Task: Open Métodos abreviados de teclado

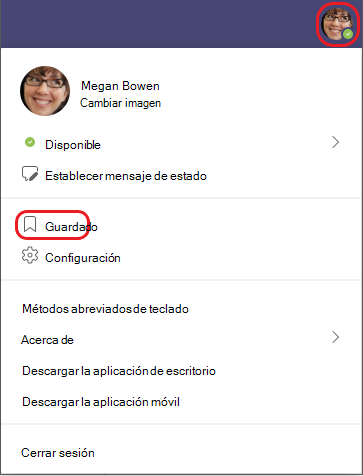Action: [181, 309]
